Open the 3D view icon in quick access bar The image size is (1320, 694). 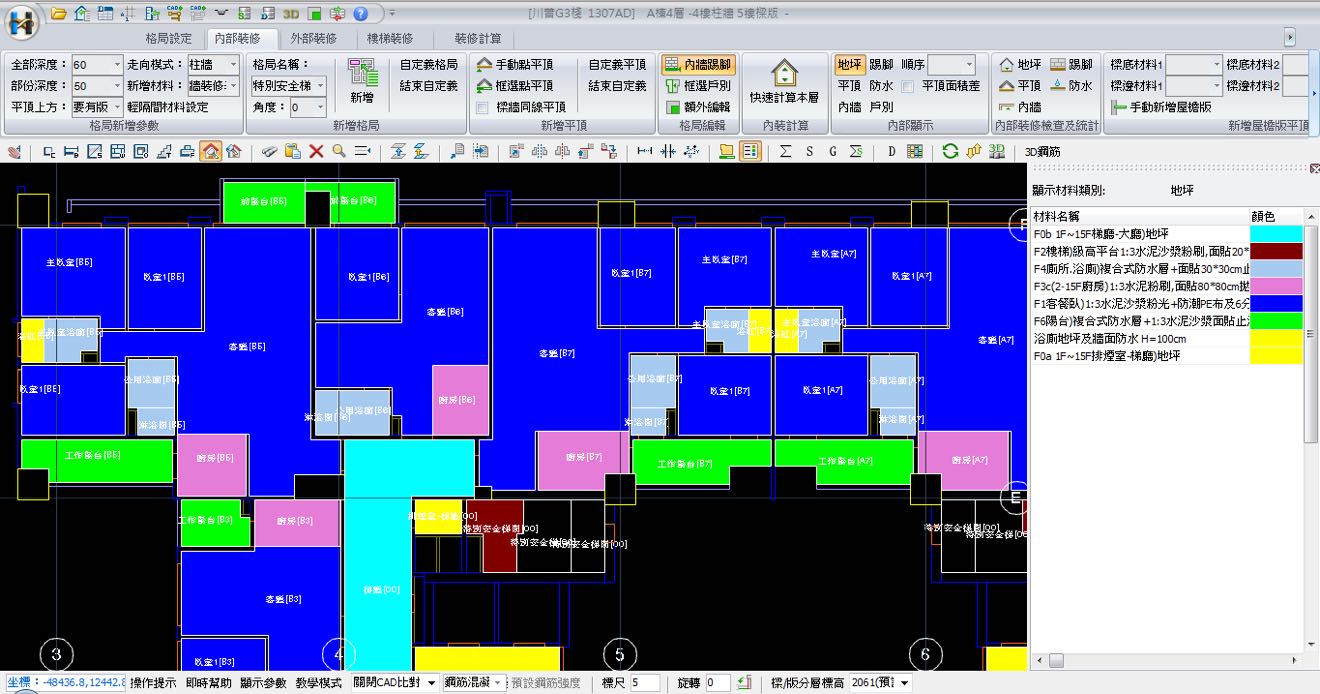(x=291, y=14)
